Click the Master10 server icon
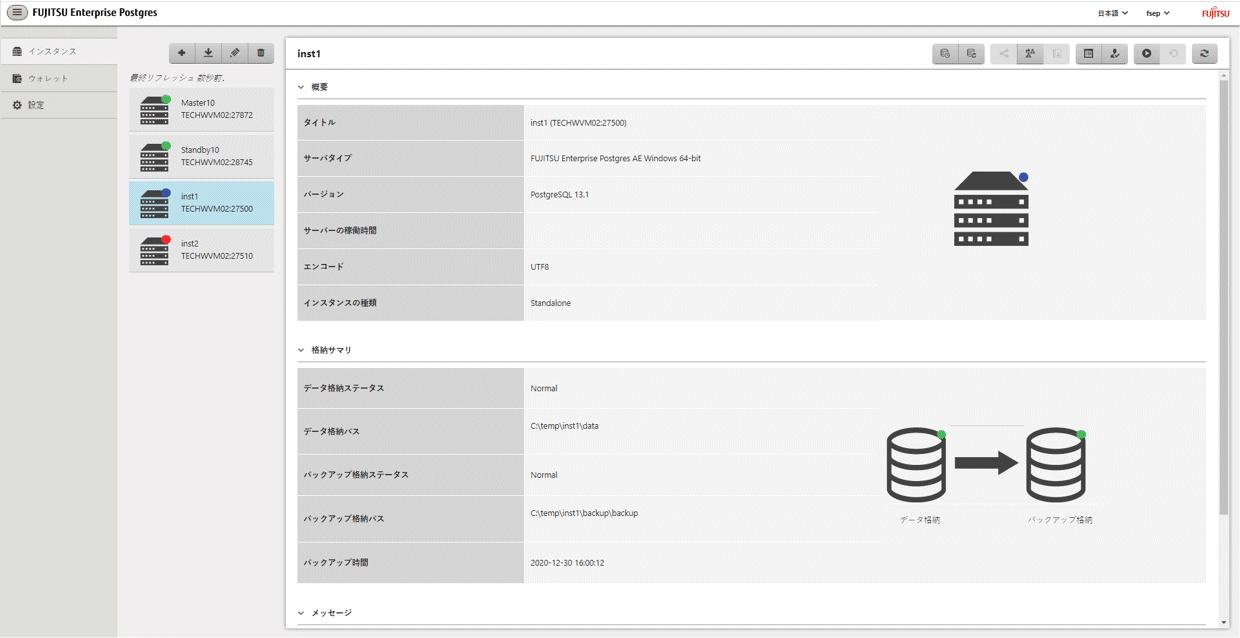1240x638 pixels. click(155, 109)
